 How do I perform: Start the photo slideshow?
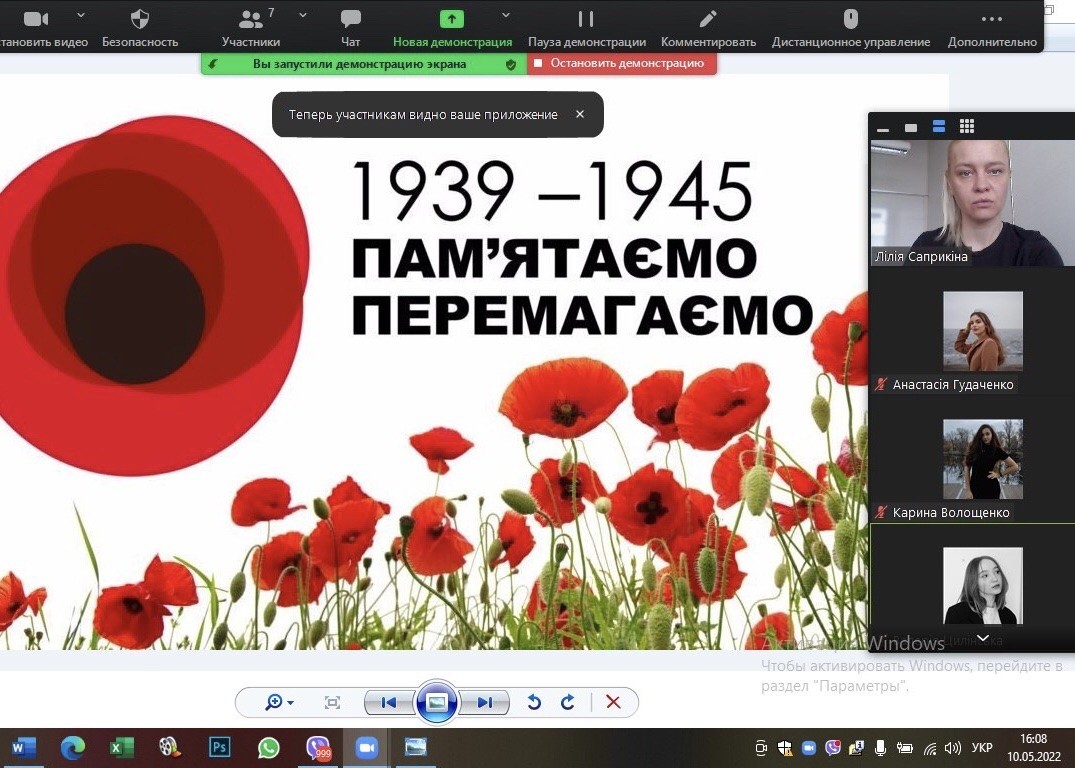point(437,701)
